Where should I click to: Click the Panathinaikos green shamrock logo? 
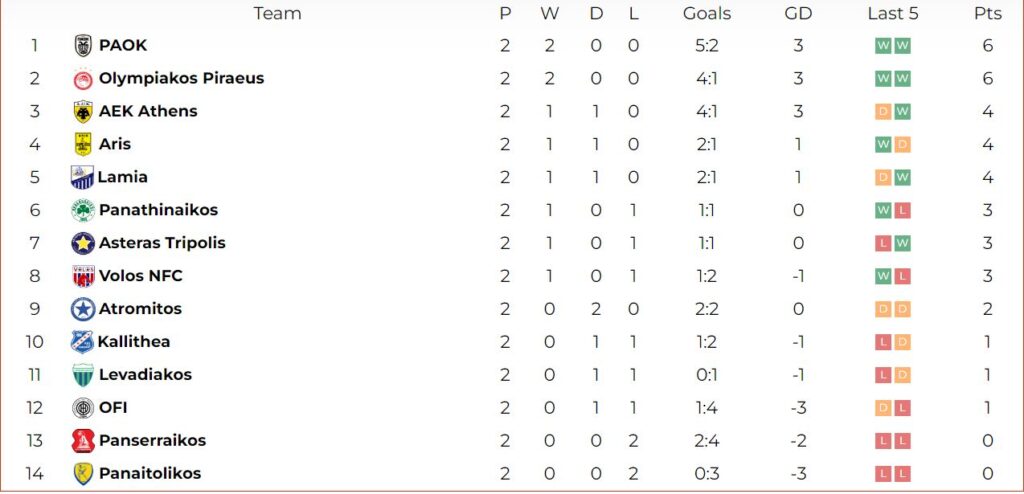tap(83, 210)
